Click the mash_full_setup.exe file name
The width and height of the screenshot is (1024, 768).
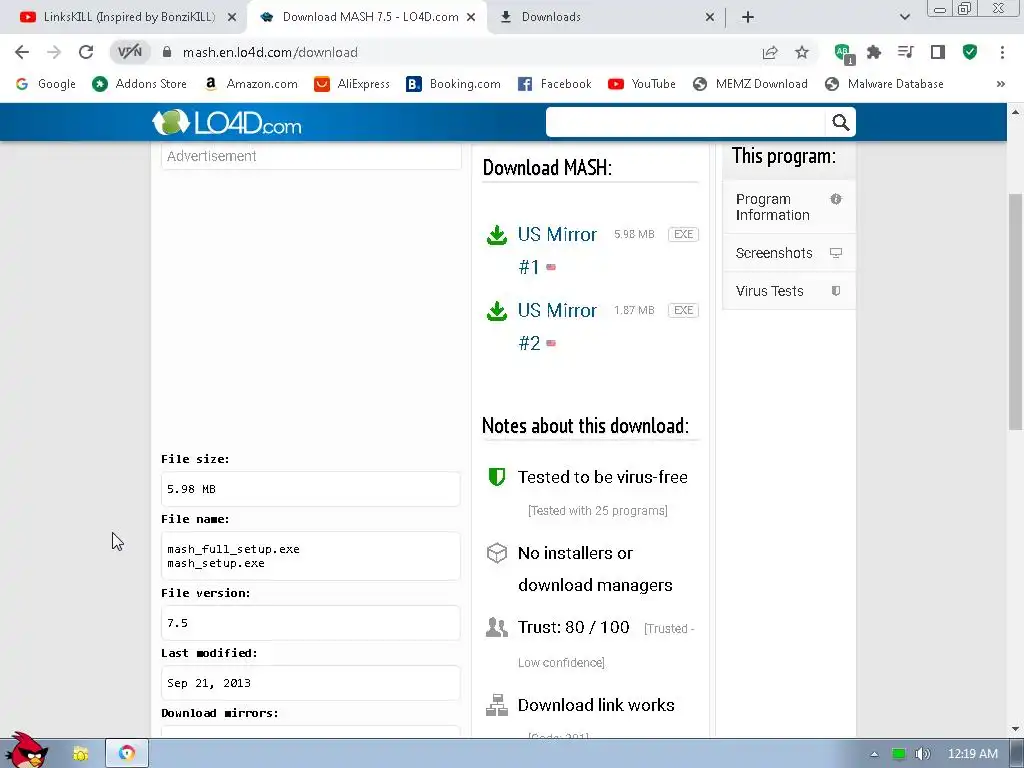pyautogui.click(x=233, y=549)
